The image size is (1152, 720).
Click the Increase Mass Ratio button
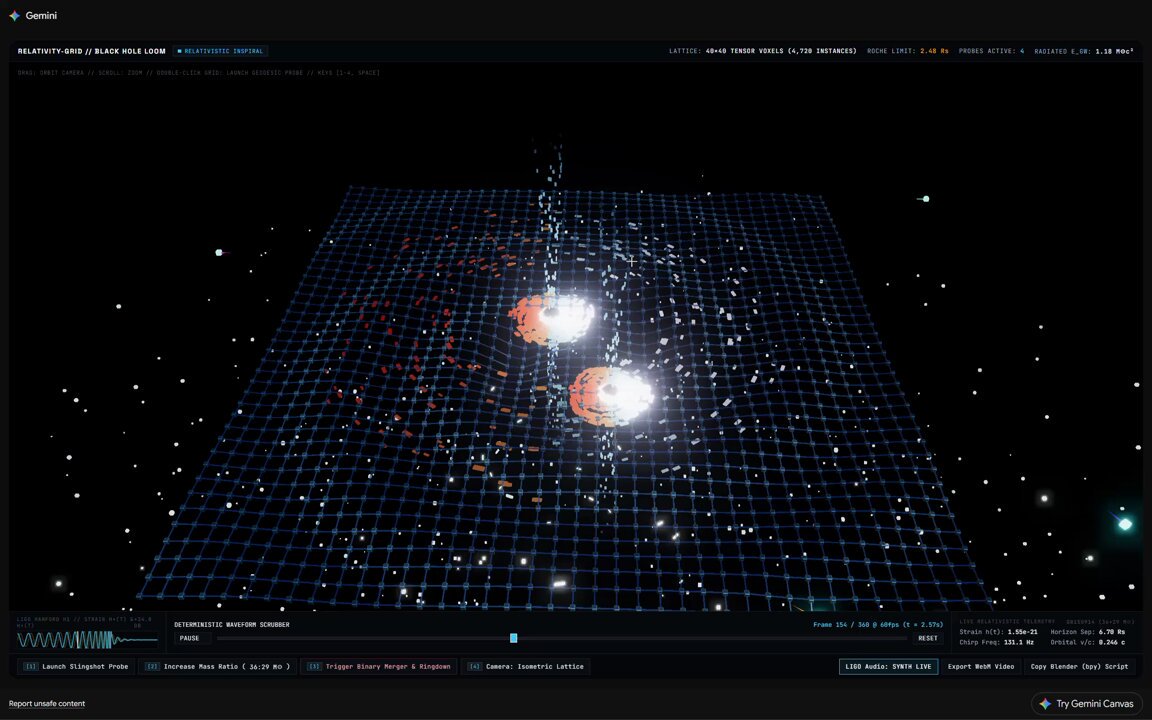(x=217, y=666)
